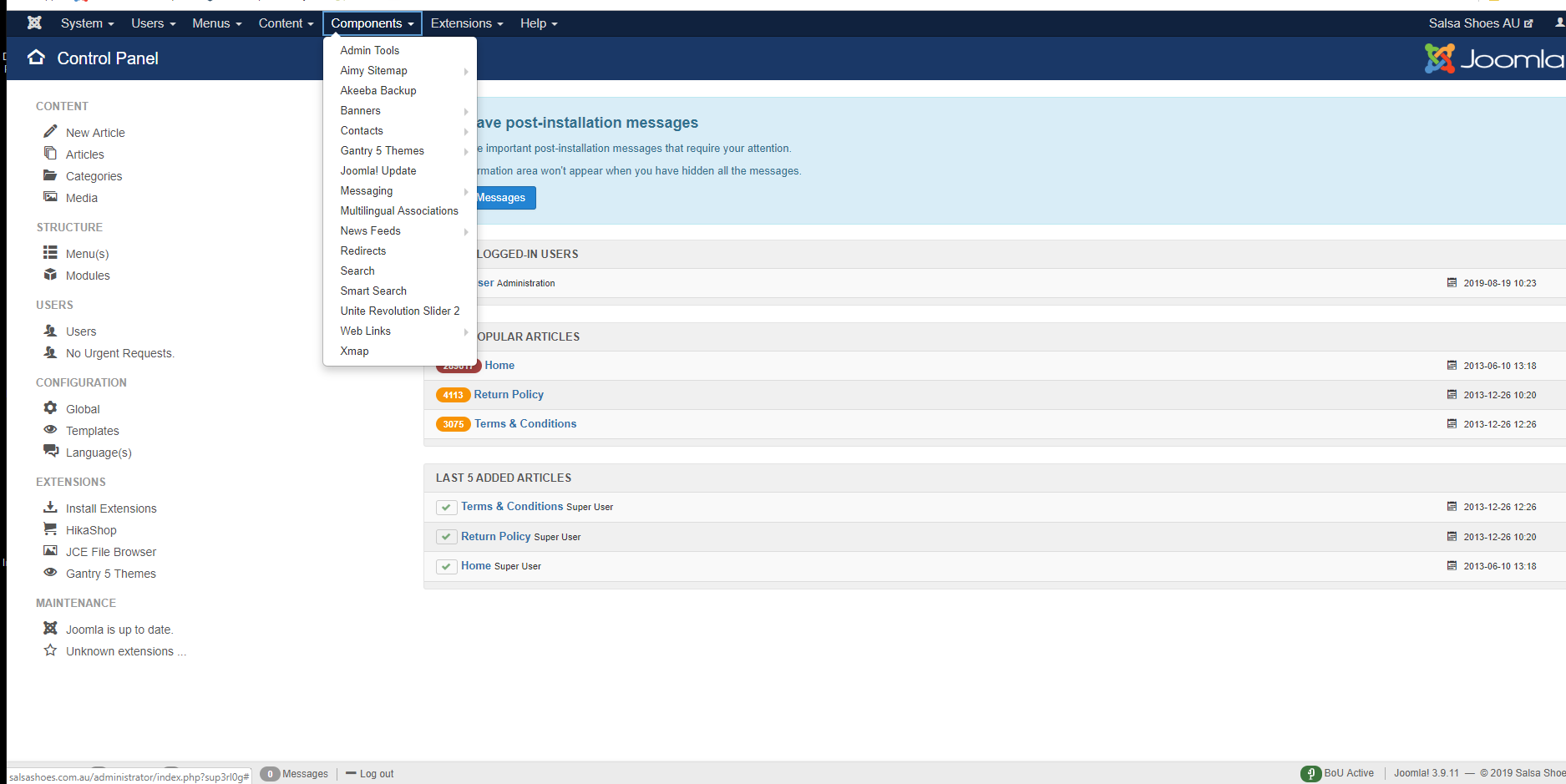Screen dimensions: 1566x784
Task: Select Xmap from the Components menu
Action: click(354, 351)
